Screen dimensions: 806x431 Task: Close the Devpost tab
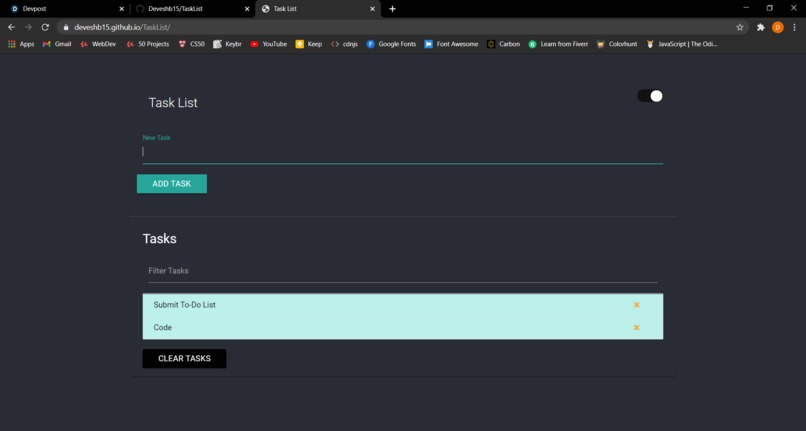(122, 9)
